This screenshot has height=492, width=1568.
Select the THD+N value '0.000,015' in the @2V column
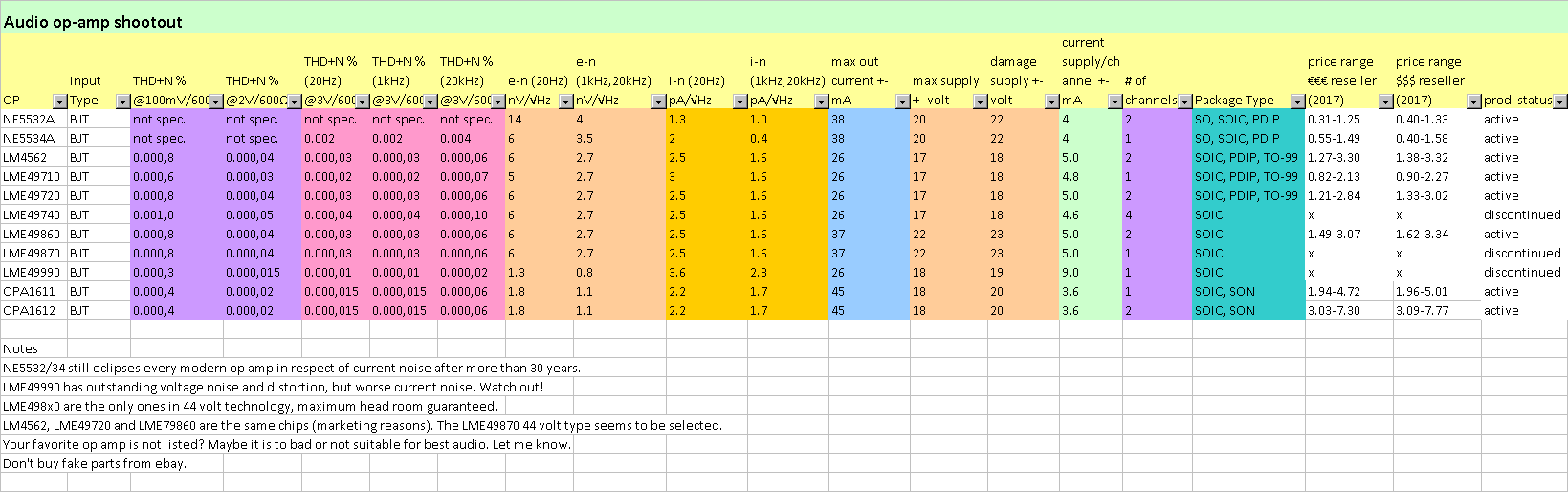[262, 273]
